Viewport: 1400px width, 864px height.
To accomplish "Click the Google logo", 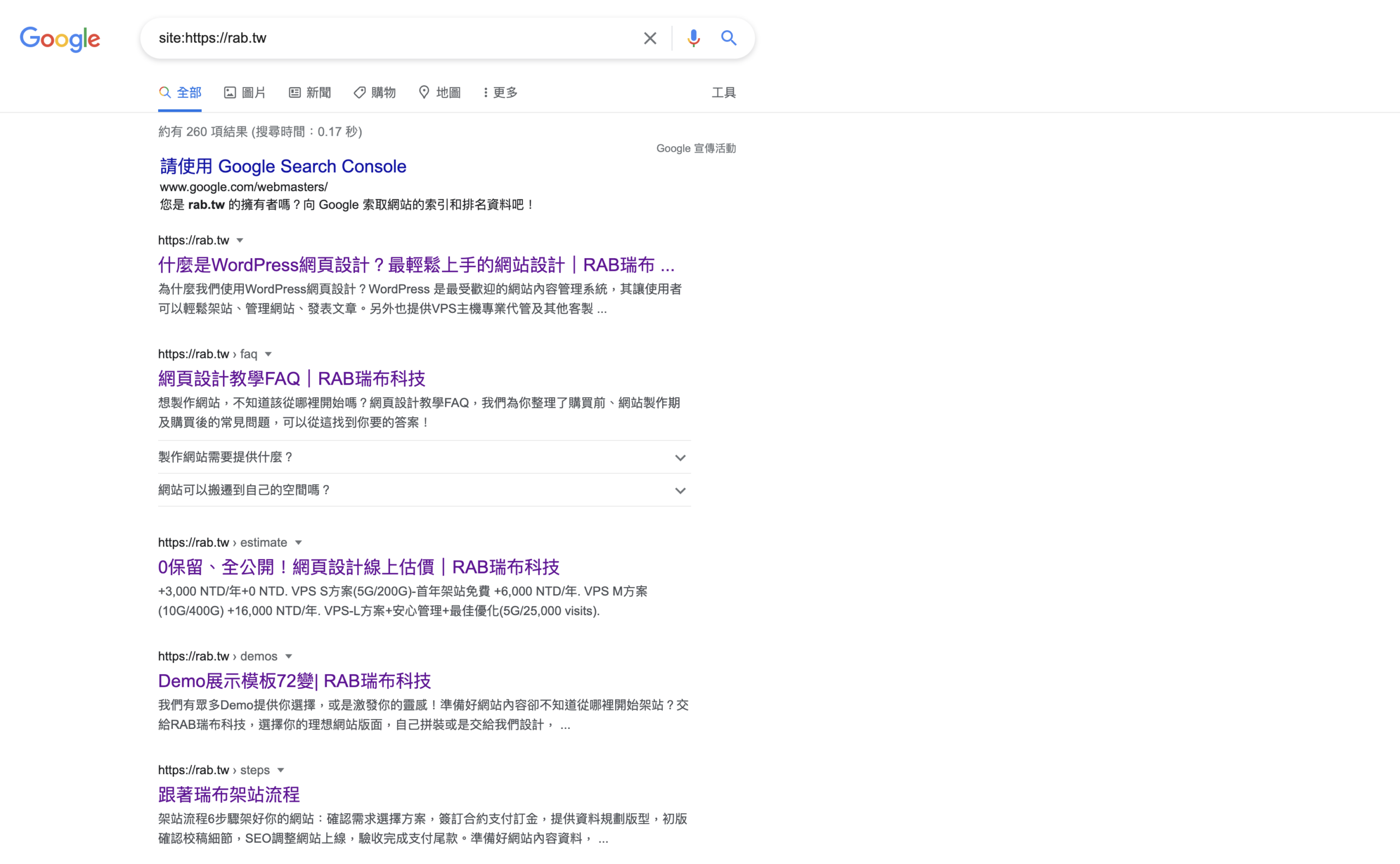I will (x=60, y=39).
